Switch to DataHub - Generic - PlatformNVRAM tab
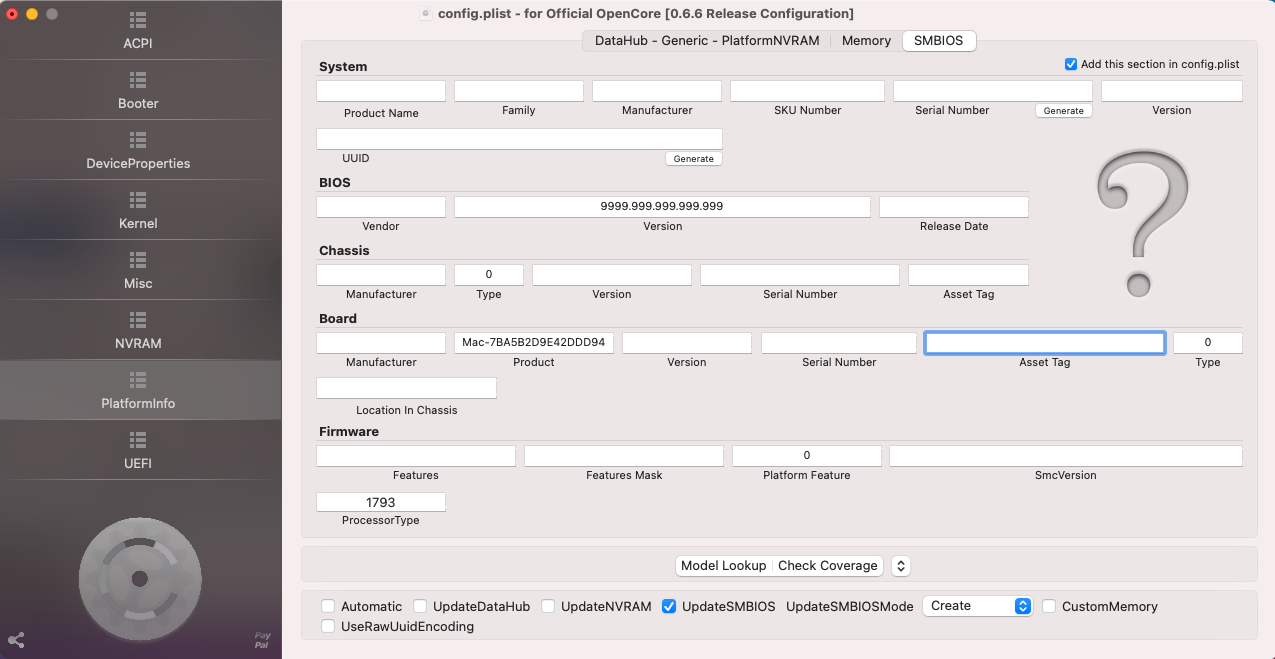Image resolution: width=1275 pixels, height=659 pixels. tap(707, 41)
